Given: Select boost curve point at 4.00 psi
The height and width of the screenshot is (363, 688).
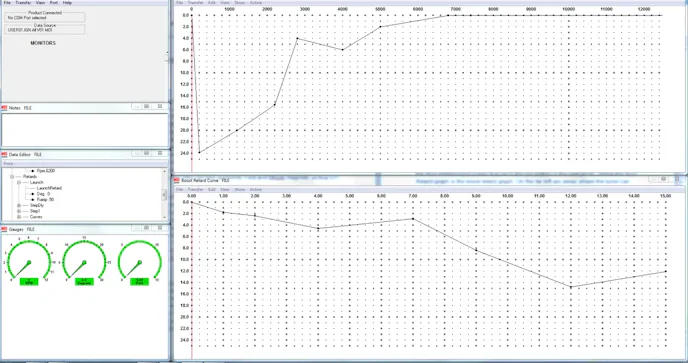Looking at the screenshot, I should point(318,228).
